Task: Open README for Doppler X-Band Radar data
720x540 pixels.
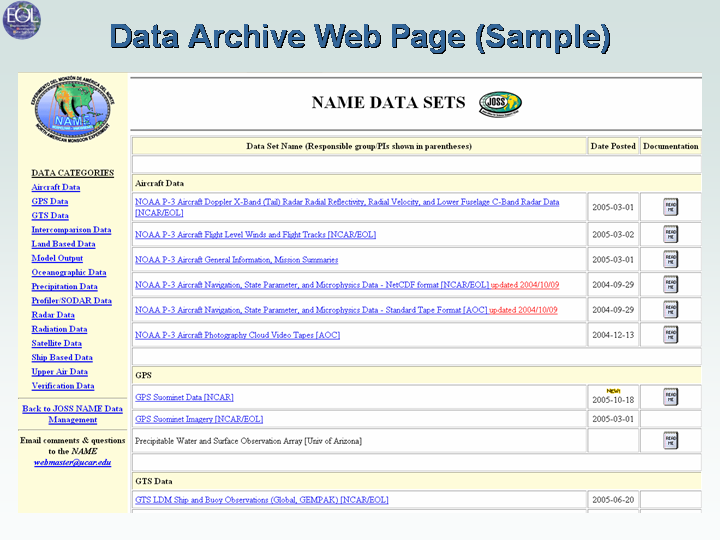Action: point(670,207)
